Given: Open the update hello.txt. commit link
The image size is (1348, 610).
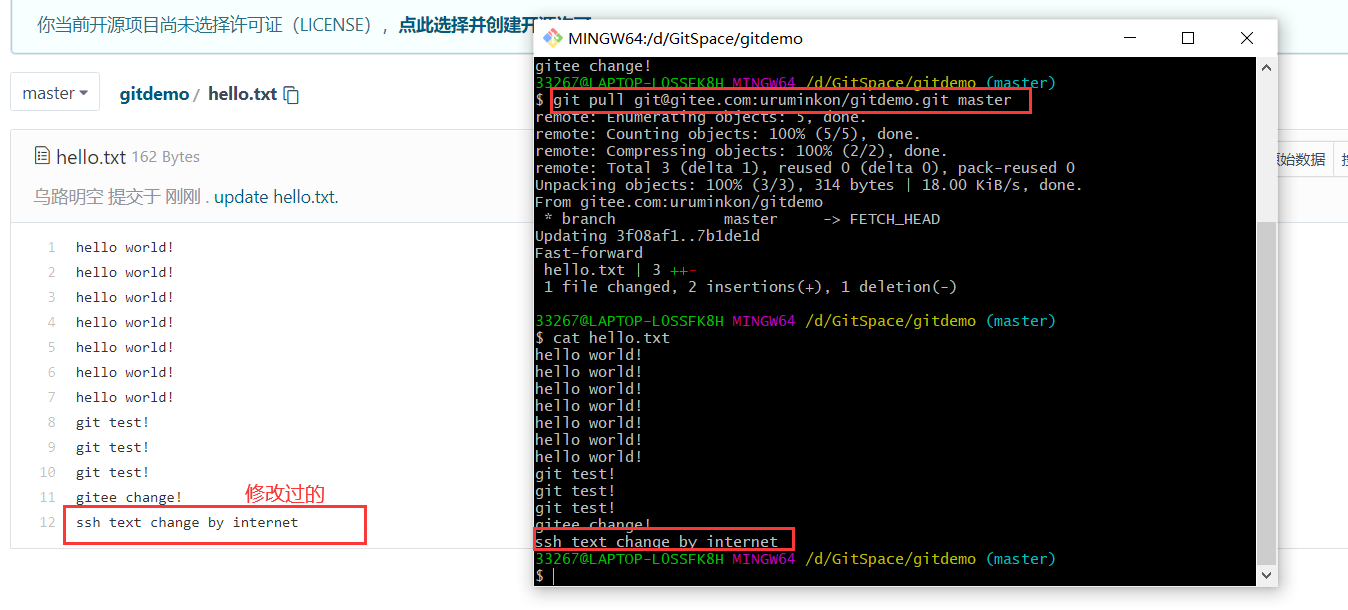Looking at the screenshot, I should (x=276, y=197).
